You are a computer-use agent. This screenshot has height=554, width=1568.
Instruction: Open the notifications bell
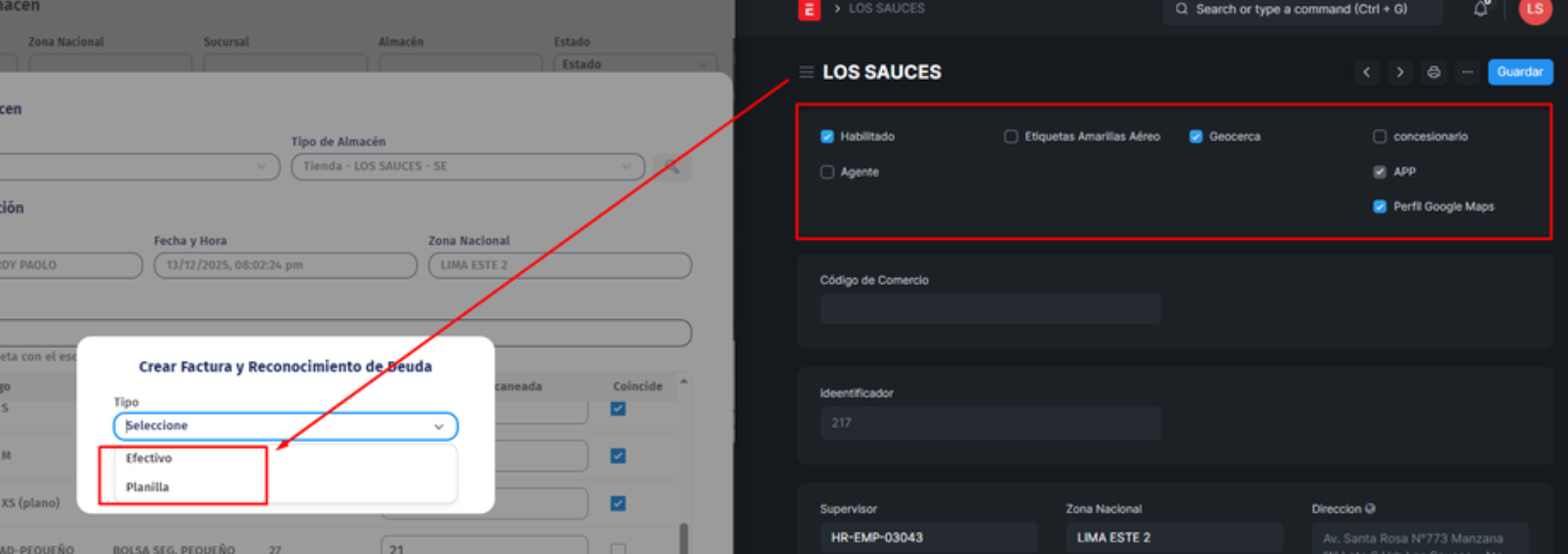[1480, 10]
